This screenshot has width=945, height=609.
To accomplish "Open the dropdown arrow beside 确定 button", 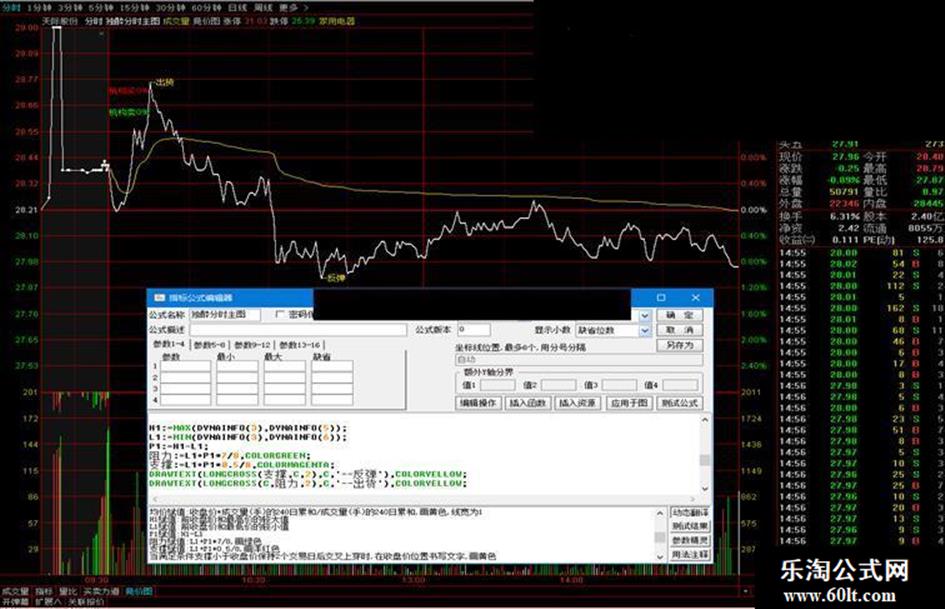I will coord(645,315).
